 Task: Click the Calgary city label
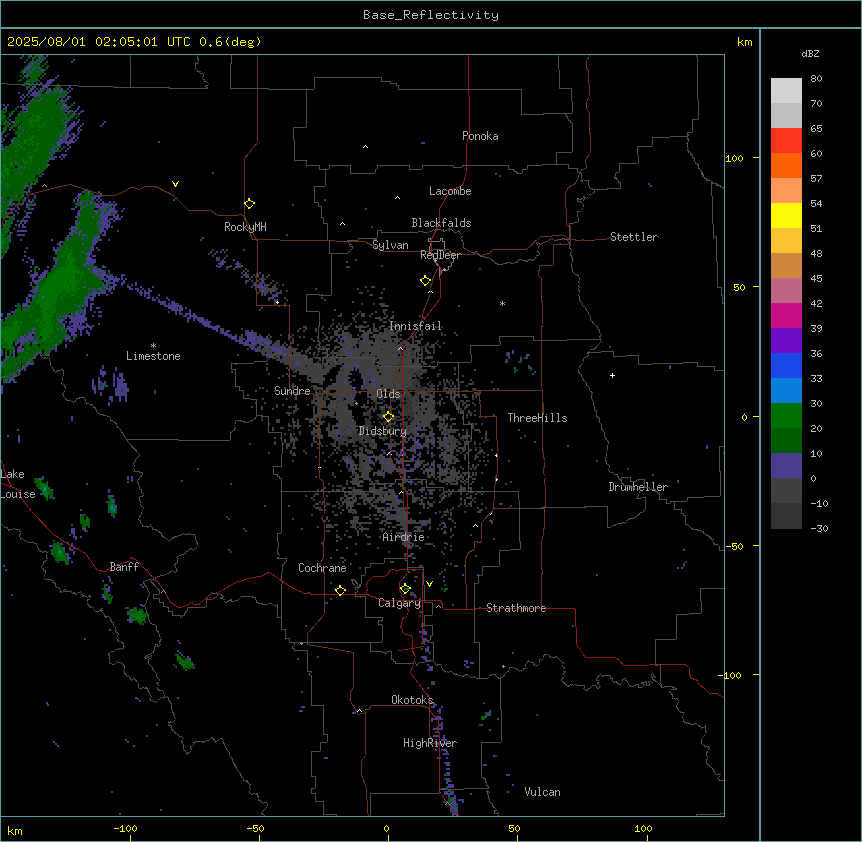[400, 603]
